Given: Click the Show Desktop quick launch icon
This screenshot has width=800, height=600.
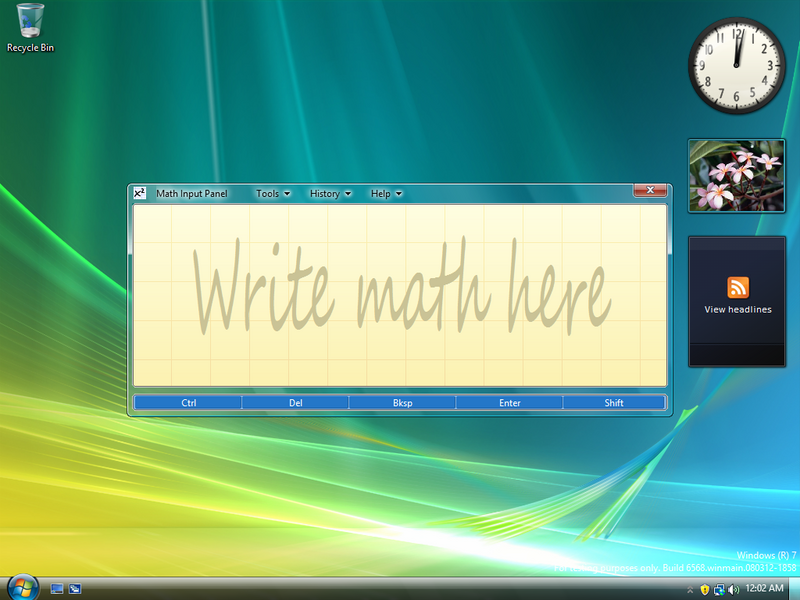Looking at the screenshot, I should tap(57, 589).
